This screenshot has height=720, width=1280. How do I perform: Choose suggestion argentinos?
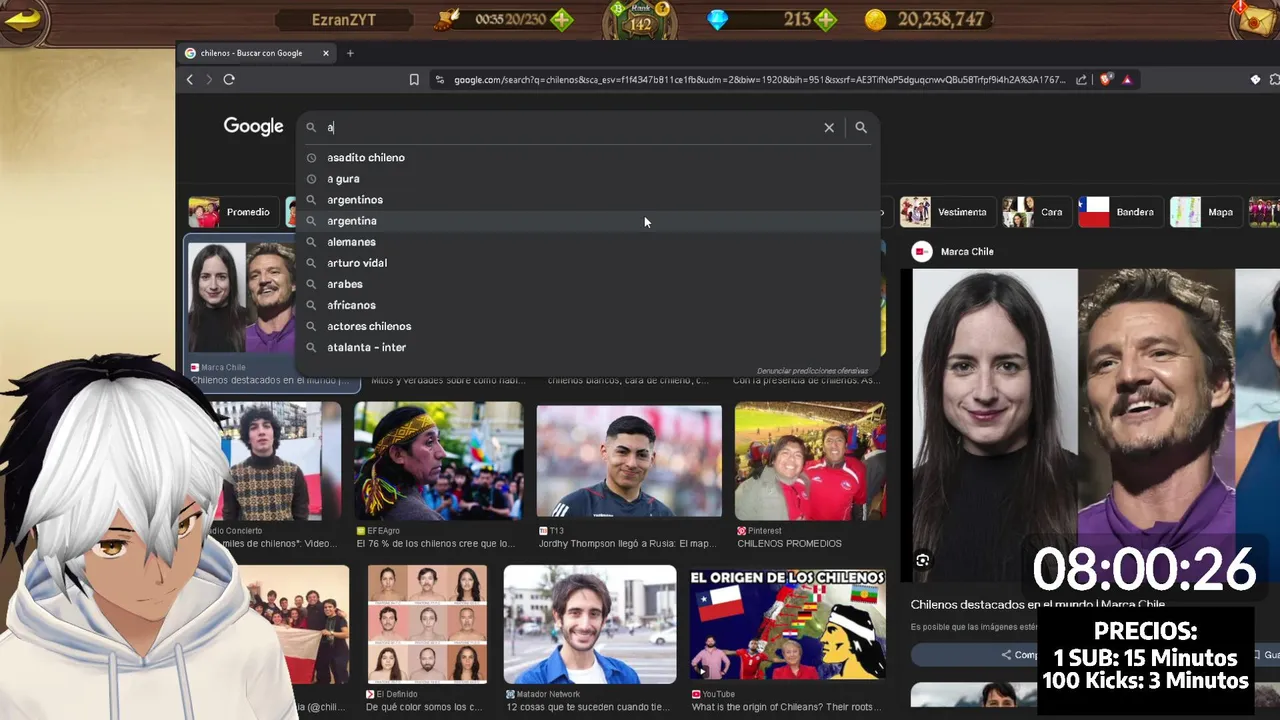click(588, 200)
